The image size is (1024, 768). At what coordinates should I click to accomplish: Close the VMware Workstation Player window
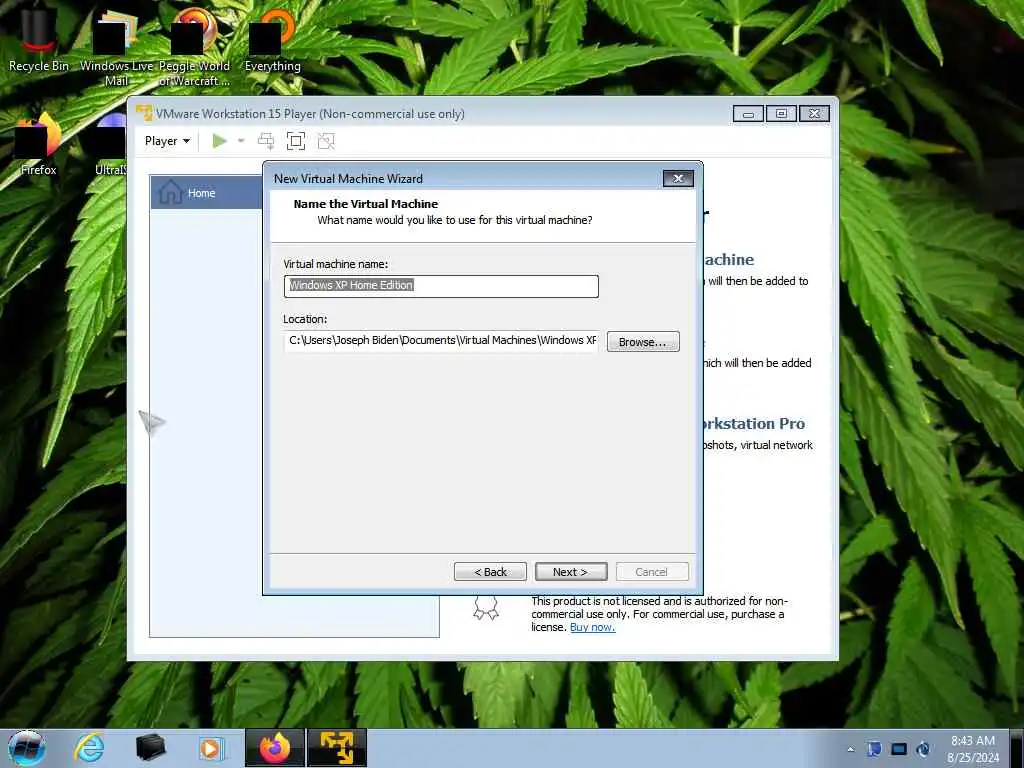click(814, 114)
